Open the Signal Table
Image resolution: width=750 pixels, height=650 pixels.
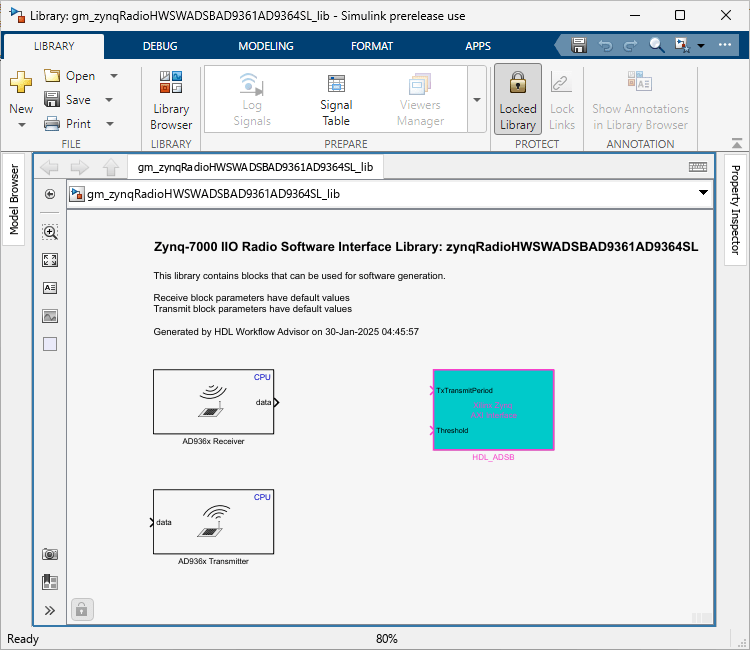click(x=336, y=100)
